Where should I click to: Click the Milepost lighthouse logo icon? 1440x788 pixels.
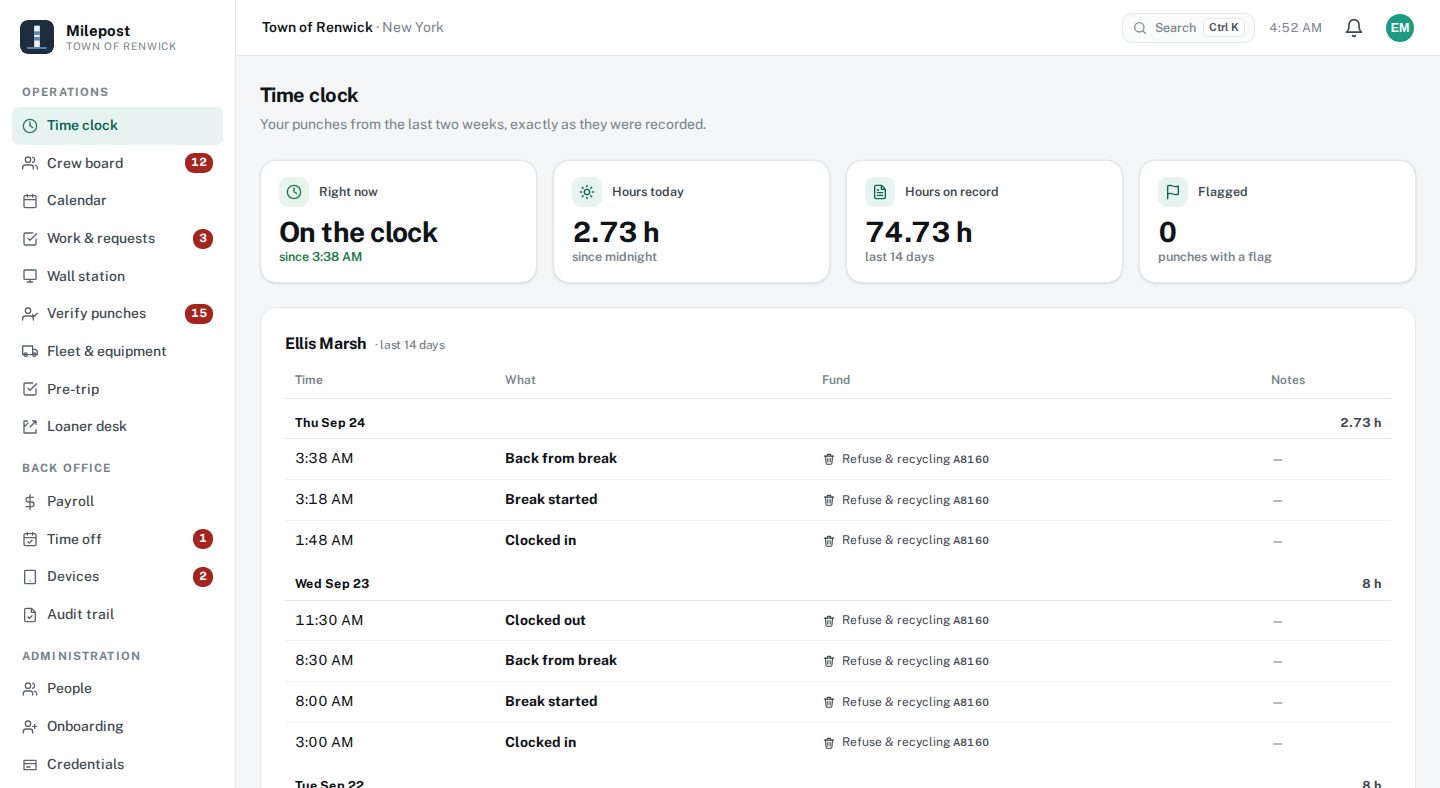tap(37, 37)
